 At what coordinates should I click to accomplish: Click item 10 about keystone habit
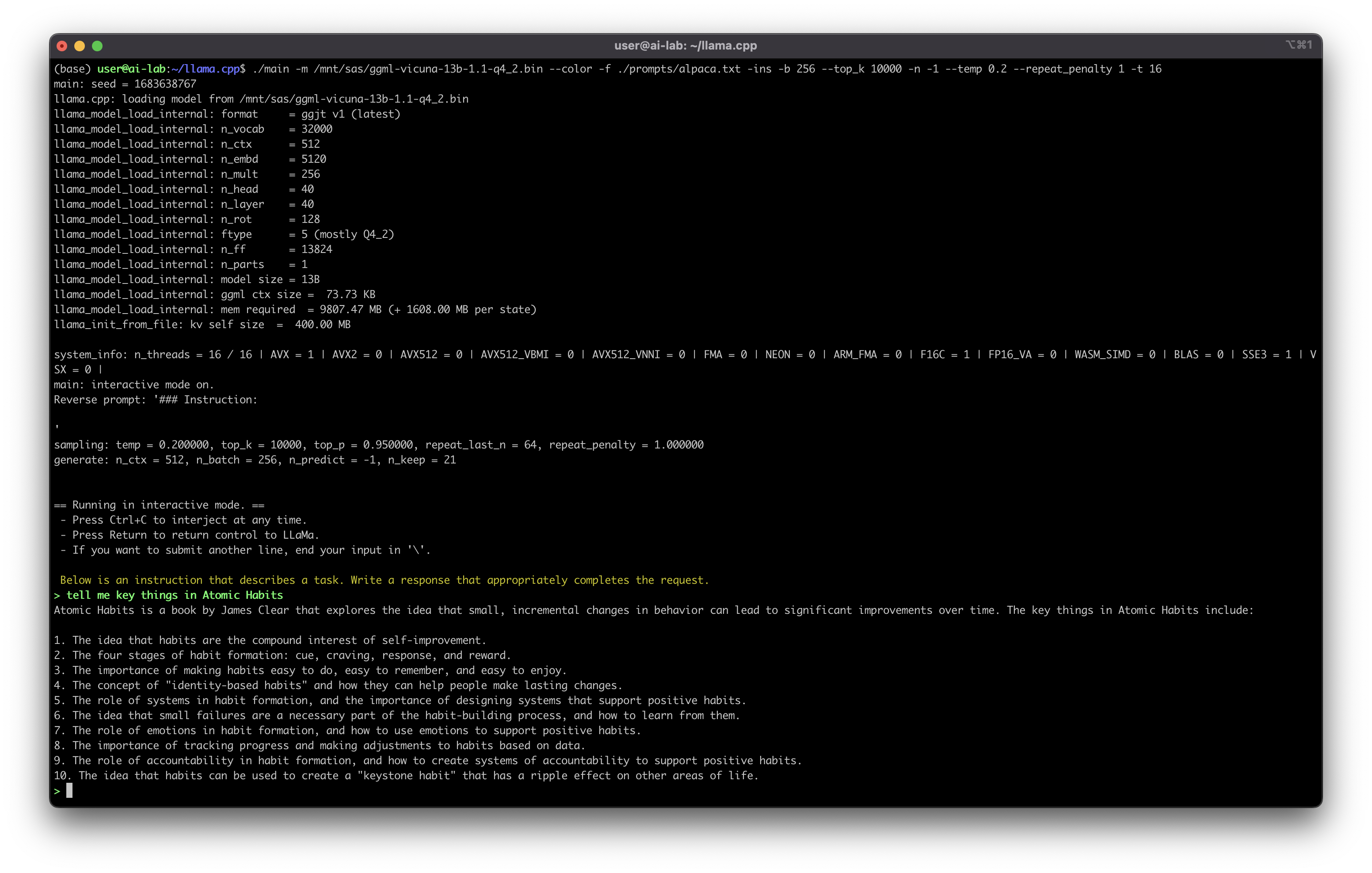click(x=406, y=776)
